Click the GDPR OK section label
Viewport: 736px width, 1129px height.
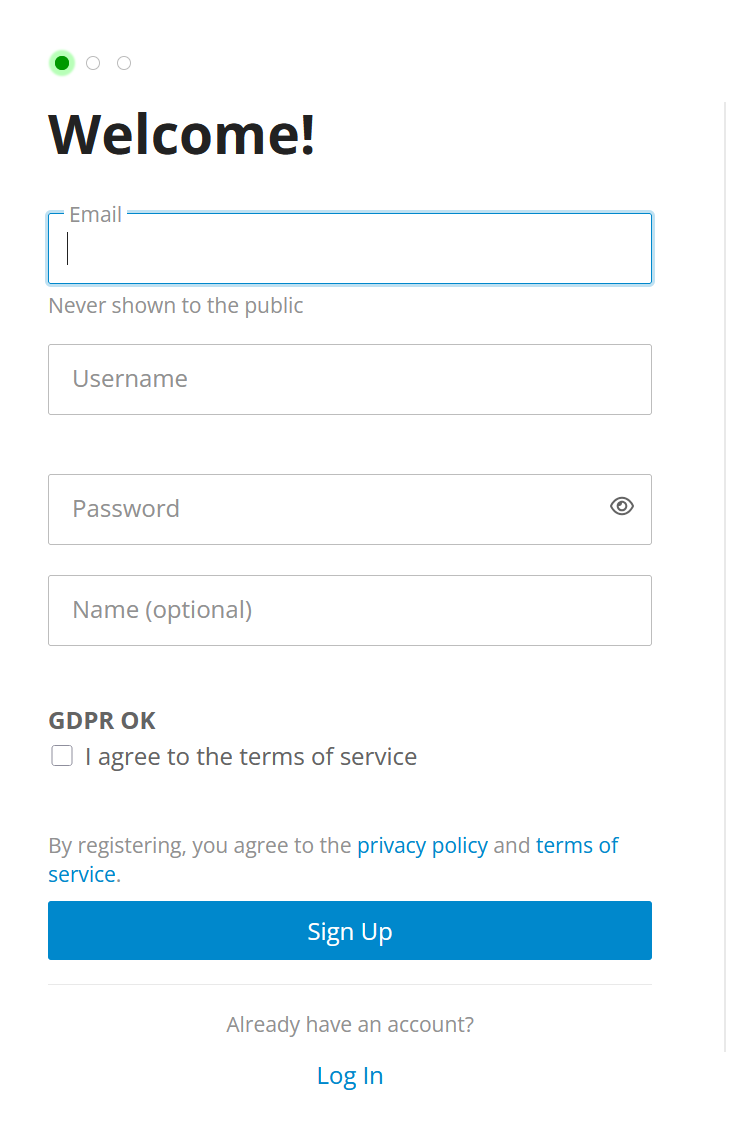pyautogui.click(x=102, y=721)
